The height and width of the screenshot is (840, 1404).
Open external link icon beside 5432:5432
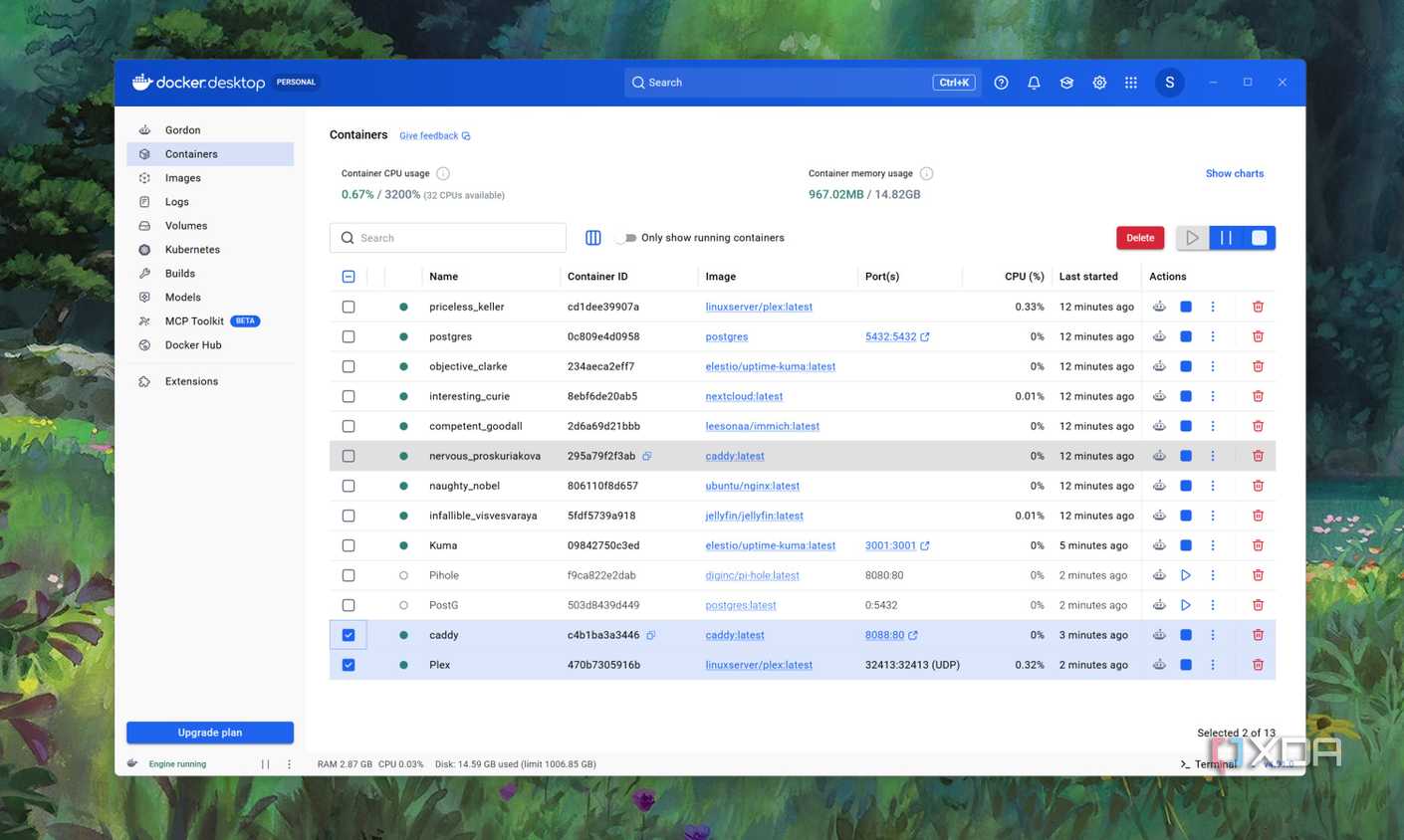pos(925,336)
